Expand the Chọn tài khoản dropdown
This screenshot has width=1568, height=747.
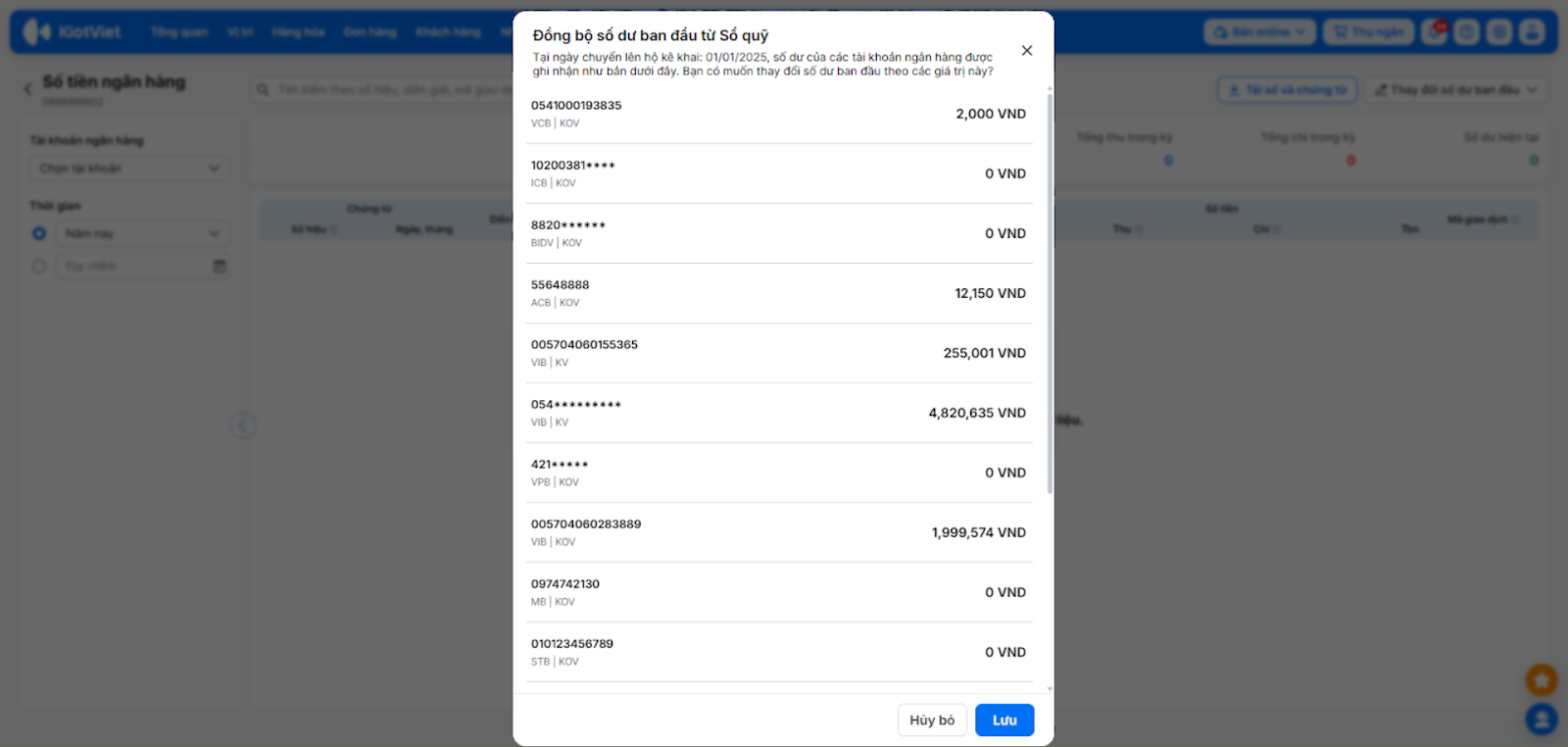tap(129, 169)
